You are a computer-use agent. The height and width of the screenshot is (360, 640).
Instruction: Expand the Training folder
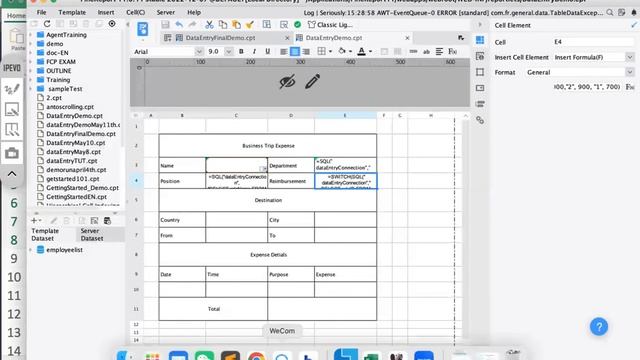coord(31,80)
